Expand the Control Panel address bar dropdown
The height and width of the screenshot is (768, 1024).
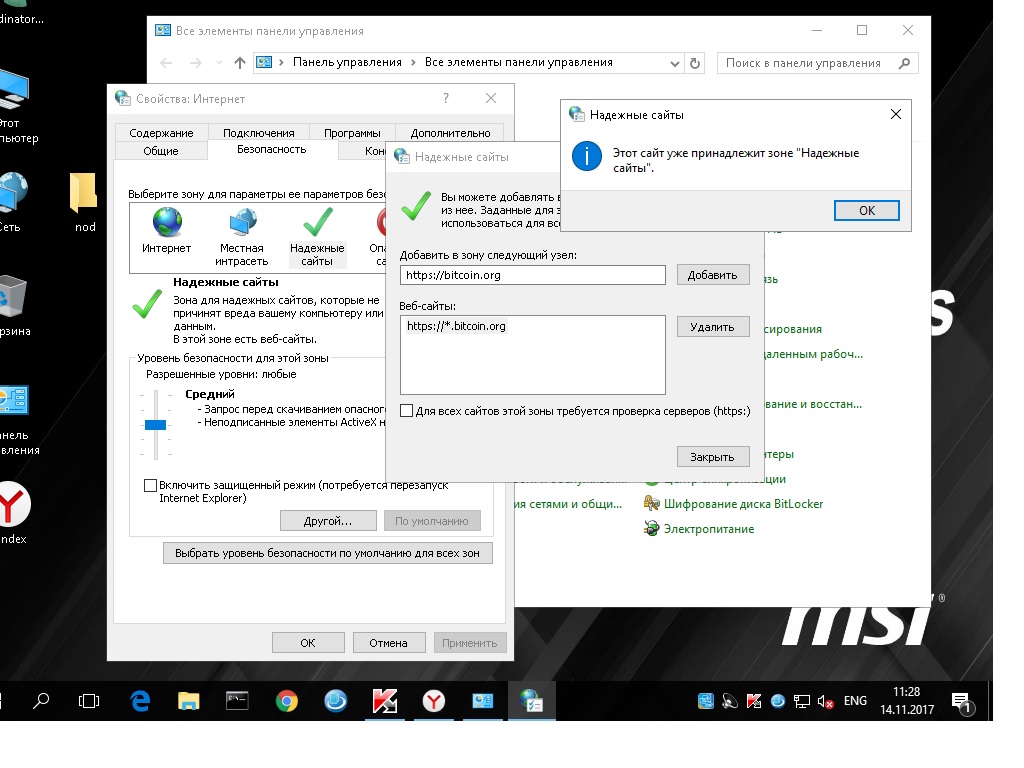click(x=675, y=63)
